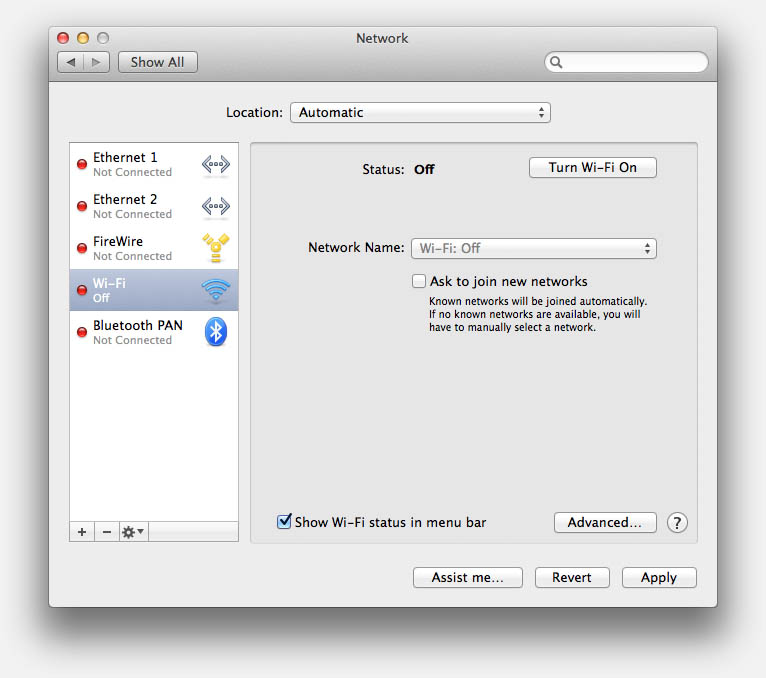766x678 pixels.
Task: Go back with the left arrow
Action: pos(70,62)
